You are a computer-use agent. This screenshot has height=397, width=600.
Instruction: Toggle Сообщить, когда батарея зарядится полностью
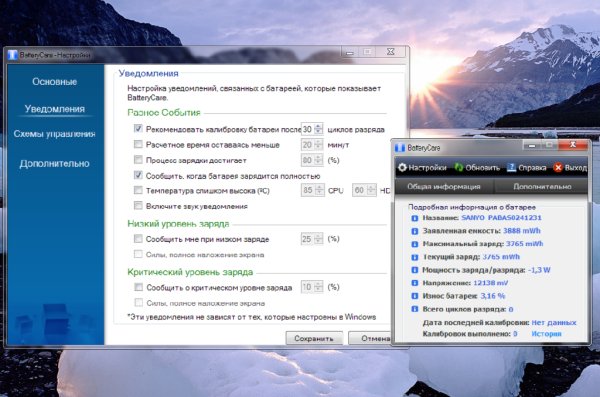pos(138,175)
